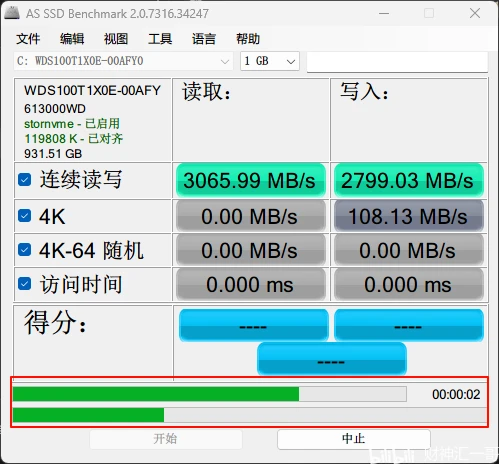This screenshot has height=464, width=499.
Task: Click the 开始 start button
Action: click(x=166, y=439)
